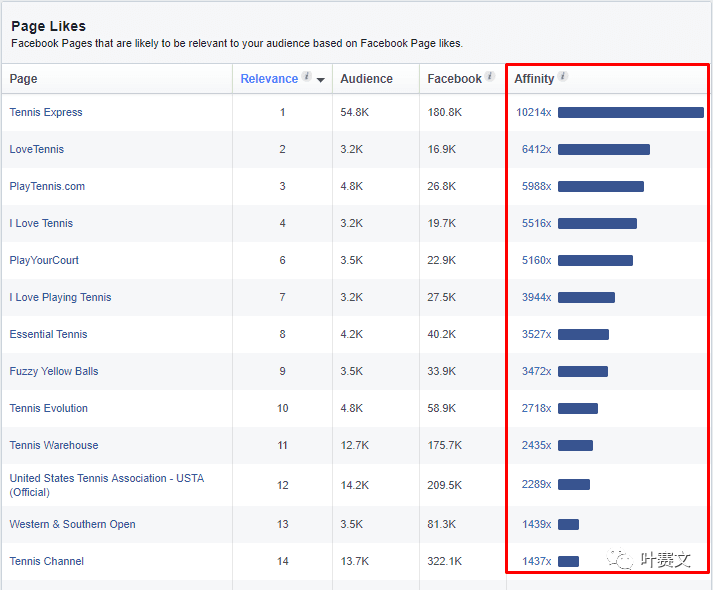The image size is (713, 590).
Task: Click the 4.2K audience value
Action: pyautogui.click(x=351, y=335)
